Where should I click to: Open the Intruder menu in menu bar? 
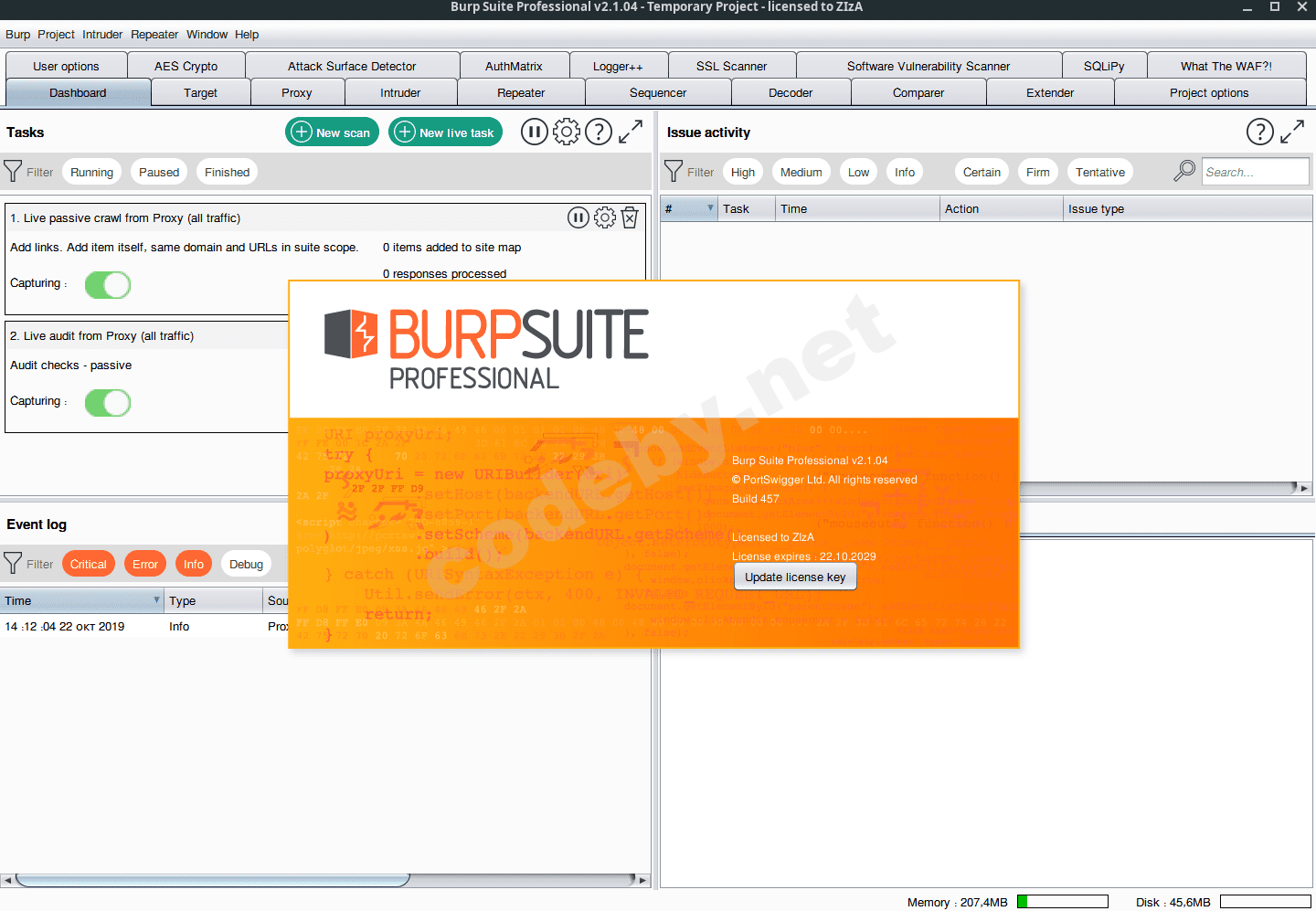102,34
